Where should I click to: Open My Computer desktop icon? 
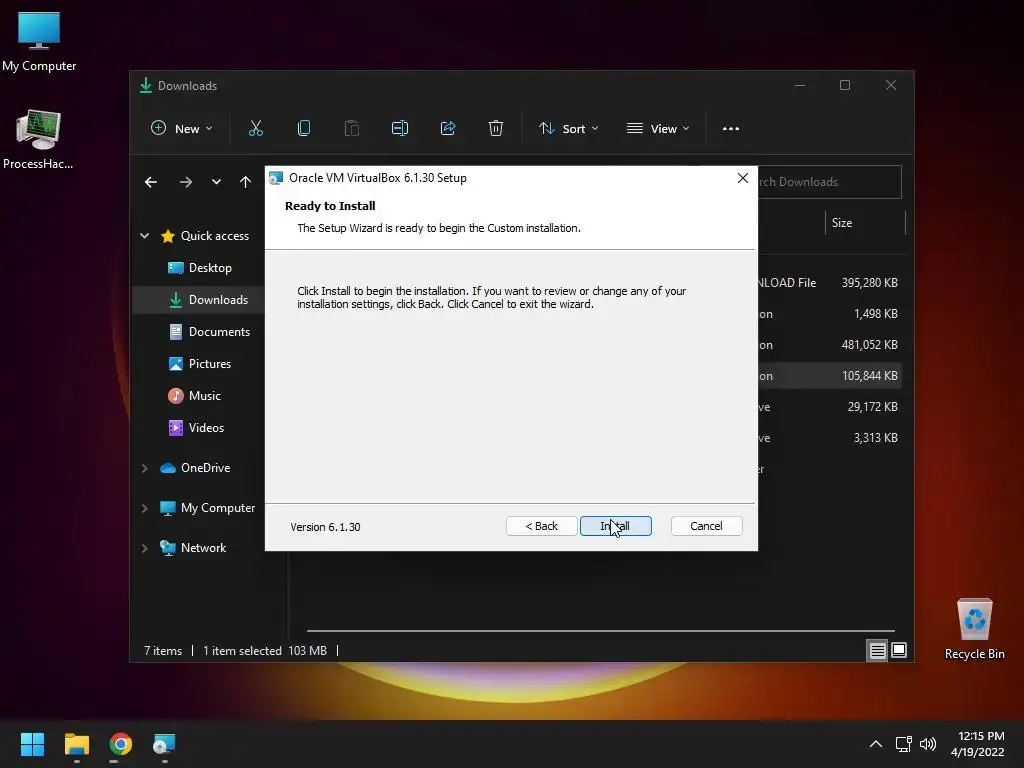pyautogui.click(x=39, y=41)
